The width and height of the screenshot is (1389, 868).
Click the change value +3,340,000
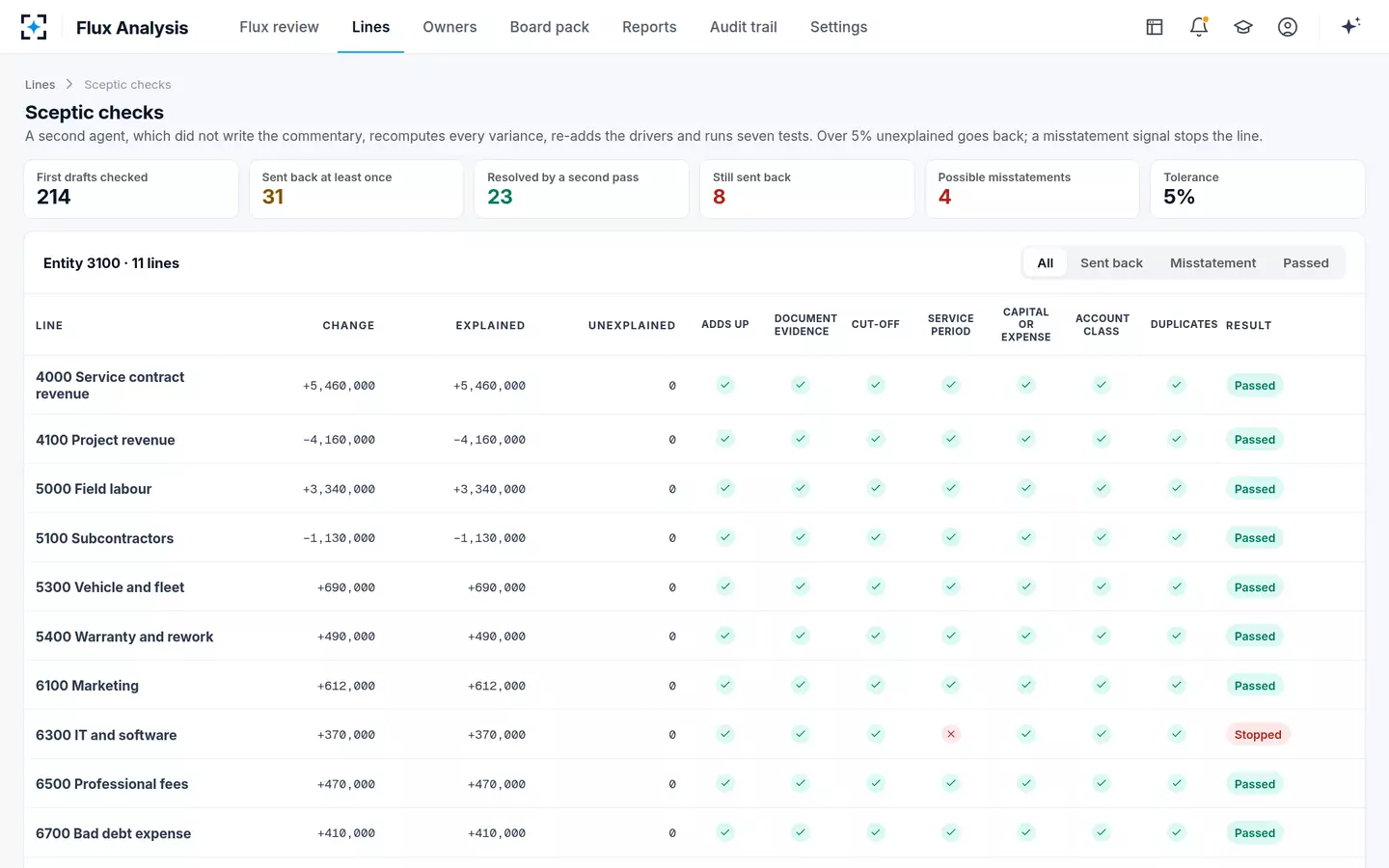339,489
